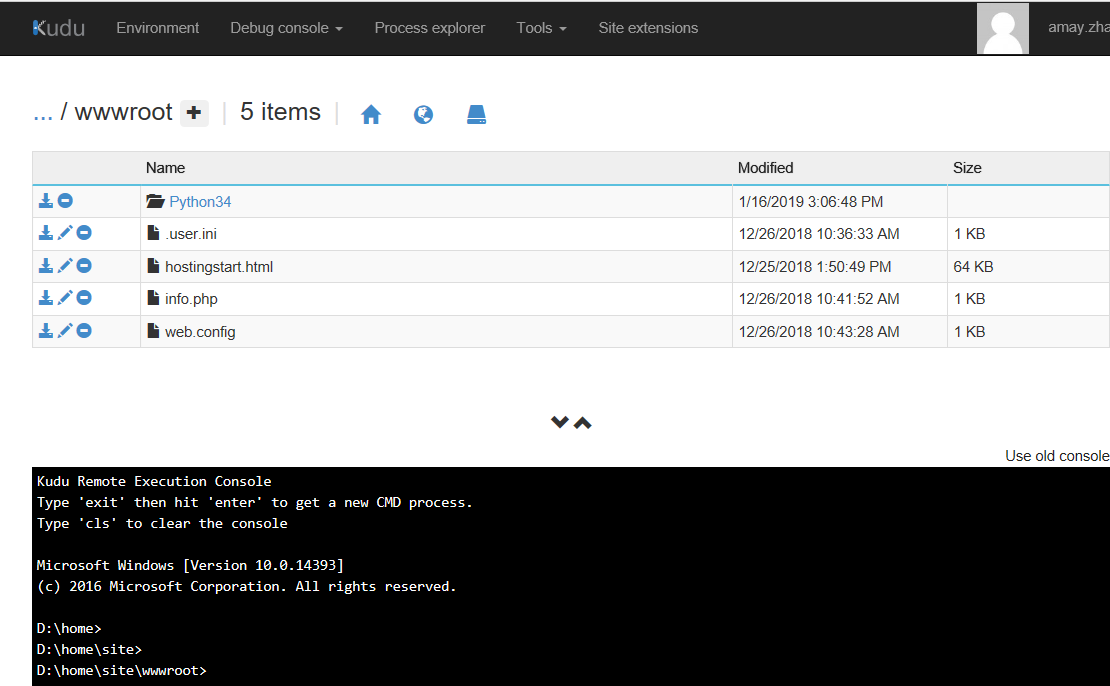
Task: Edit the .user.ini file
Action: click(x=65, y=234)
